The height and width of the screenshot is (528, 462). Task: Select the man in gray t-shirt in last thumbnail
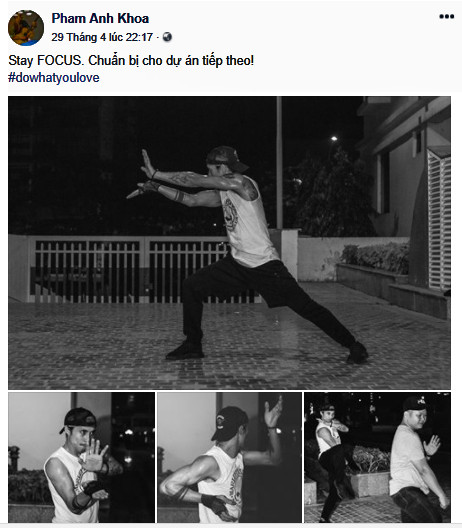tap(418, 460)
